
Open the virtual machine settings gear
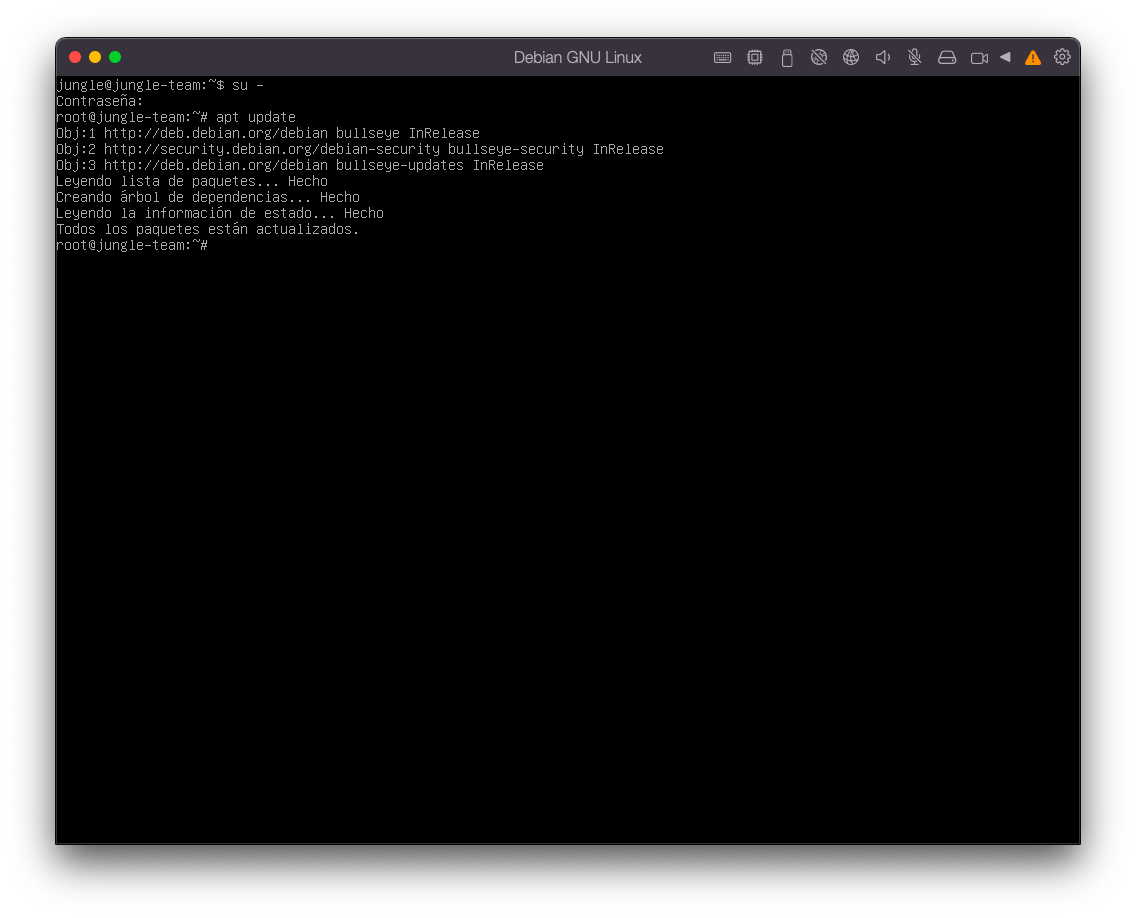click(x=1062, y=57)
